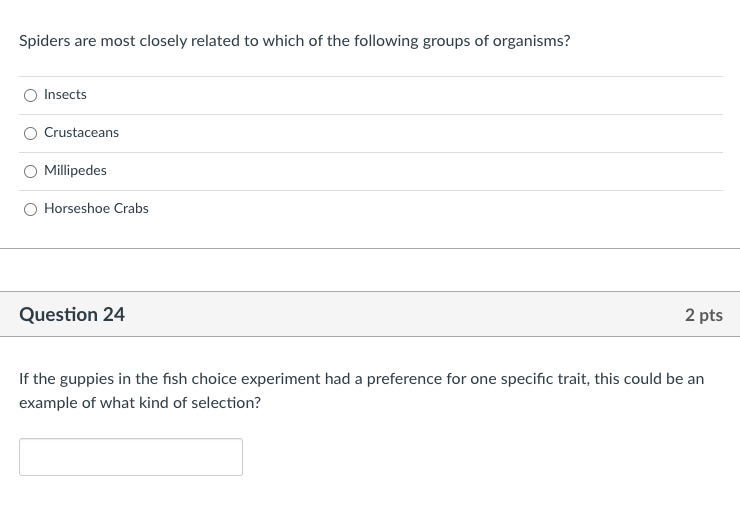Mark the Millipedes radio button
Viewport: 740px width, 505px height.
click(x=31, y=171)
